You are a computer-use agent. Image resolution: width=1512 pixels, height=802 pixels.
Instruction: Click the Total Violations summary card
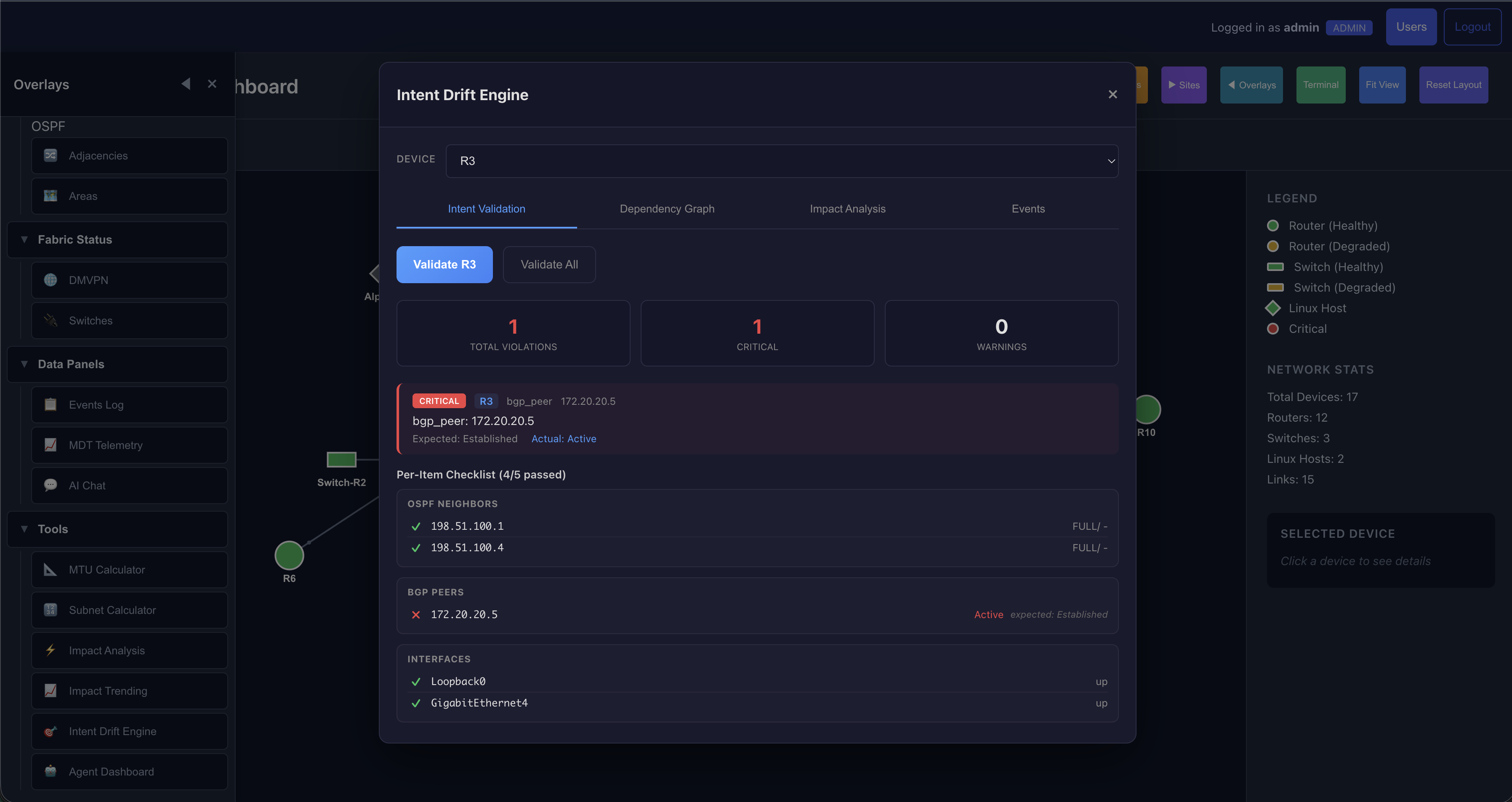514,333
